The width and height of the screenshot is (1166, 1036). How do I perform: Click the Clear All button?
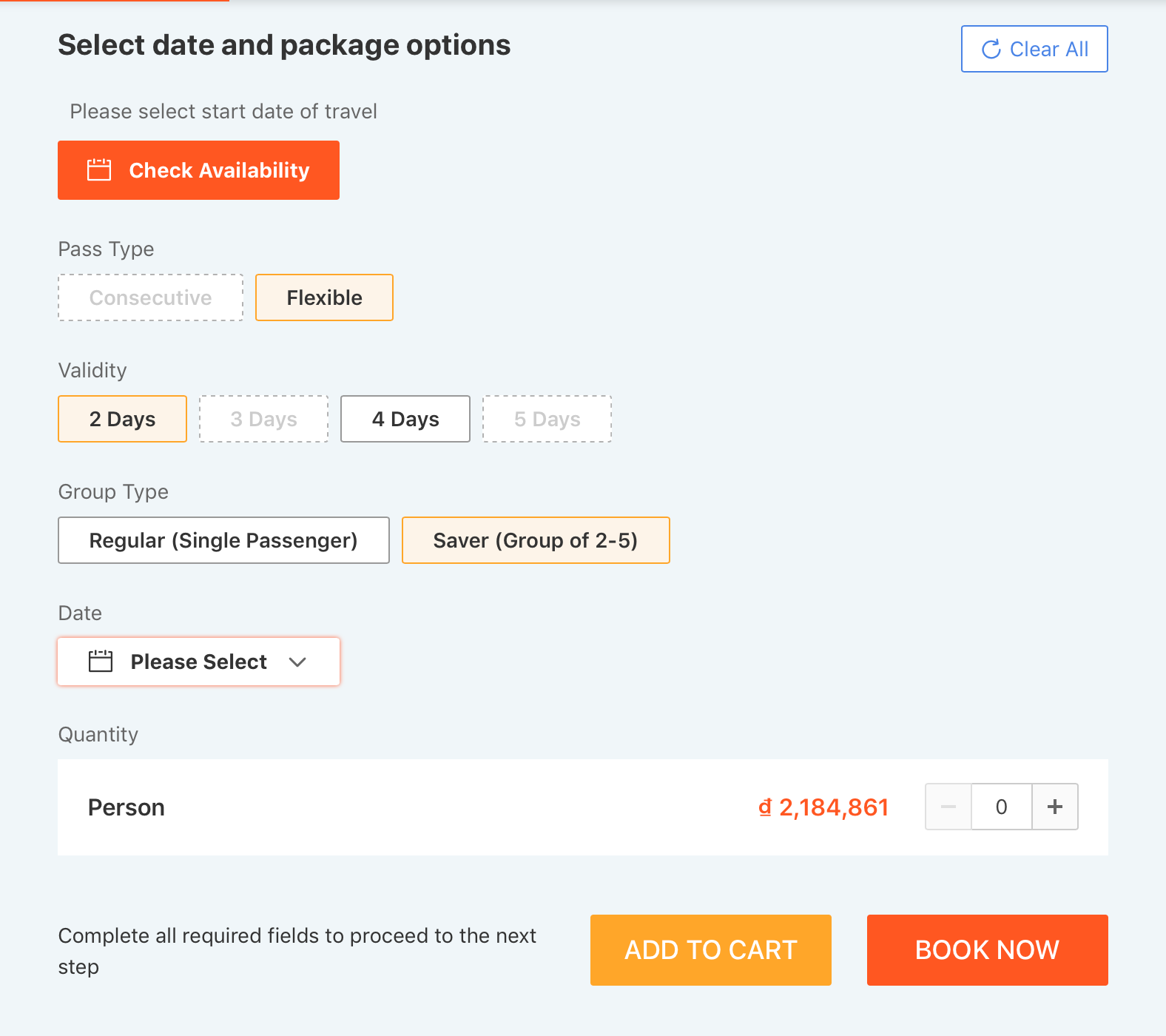[x=1034, y=49]
